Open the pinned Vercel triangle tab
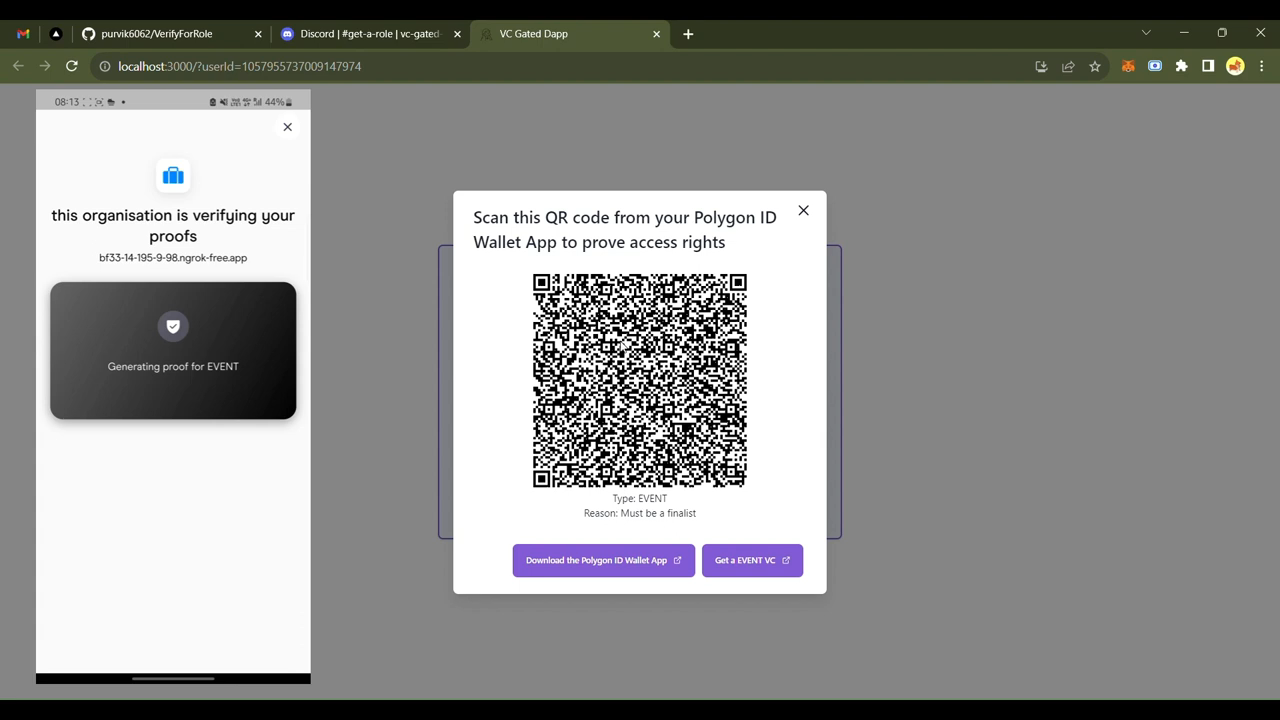Screen dimensions: 1280x720 (56, 34)
